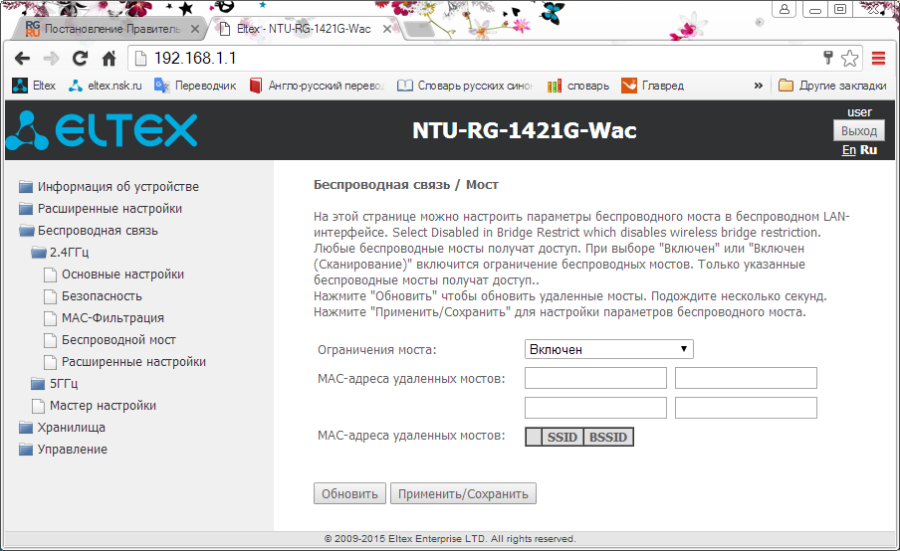Show hidden bookmarks via double chevron
Viewport: 900px width, 551px height.
coord(758,86)
